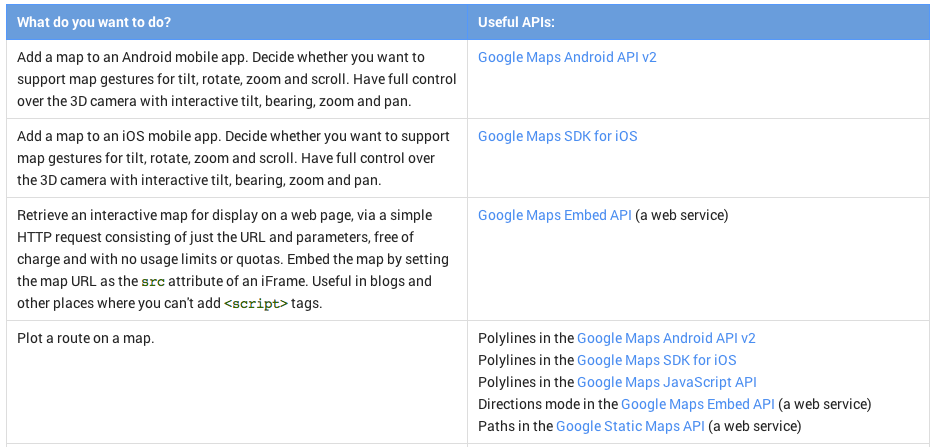Open Google Maps Embed API link in iFrame row

point(555,215)
